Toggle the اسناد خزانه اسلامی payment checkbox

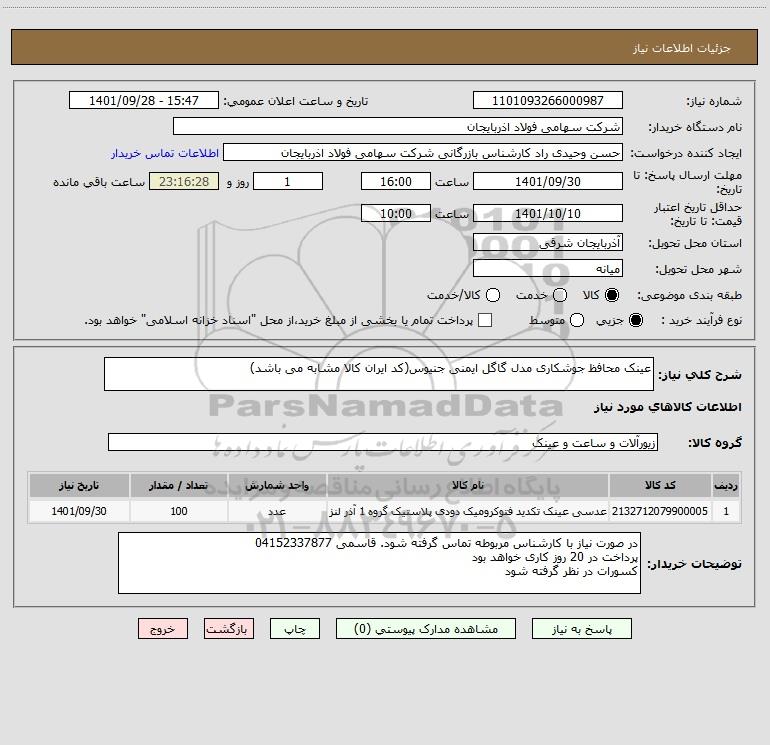pyautogui.click(x=485, y=320)
